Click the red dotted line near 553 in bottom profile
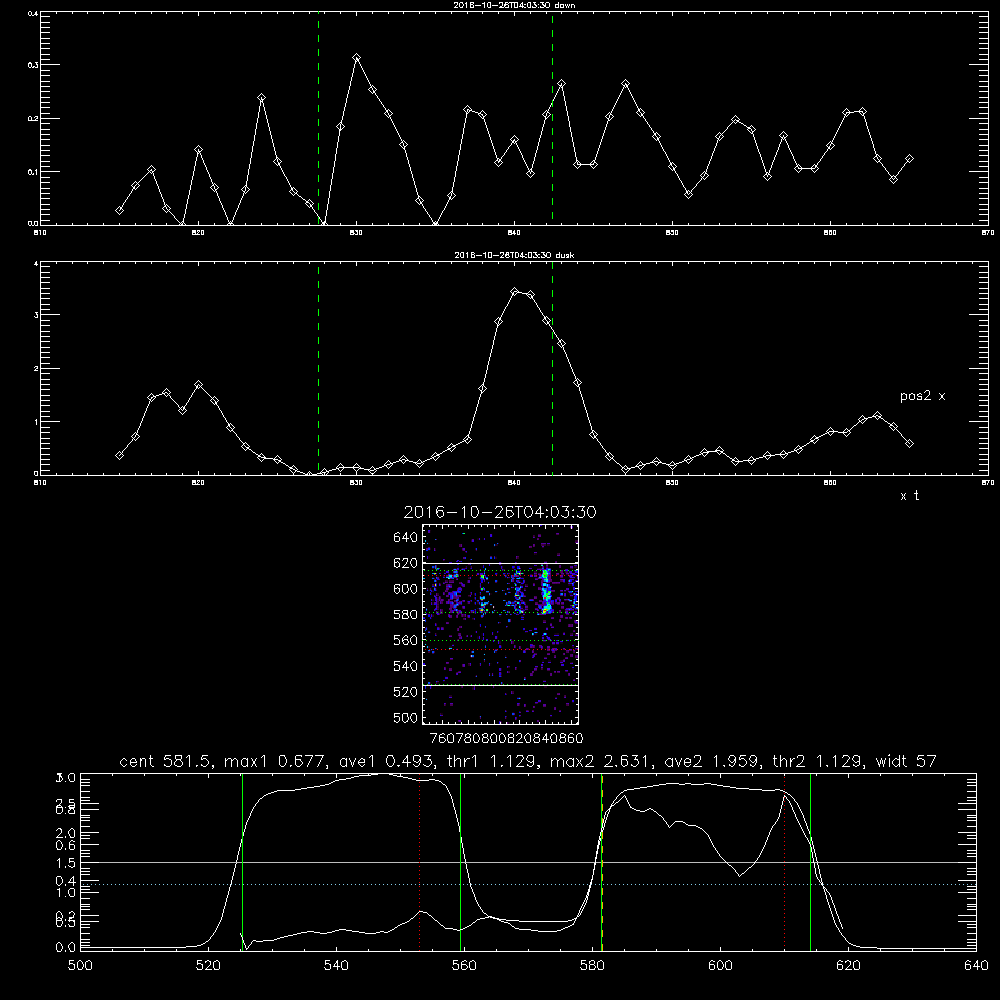Image resolution: width=1000 pixels, height=1000 pixels. [420, 862]
